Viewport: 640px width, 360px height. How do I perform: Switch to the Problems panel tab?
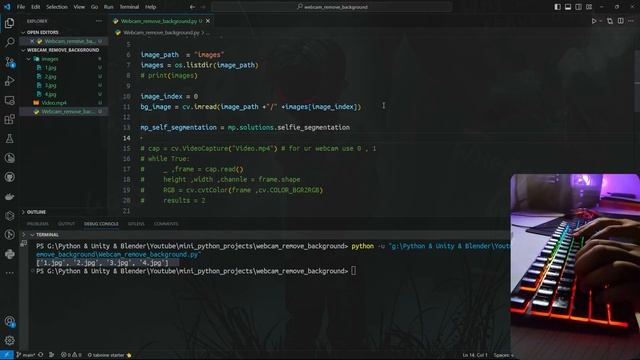(38, 224)
